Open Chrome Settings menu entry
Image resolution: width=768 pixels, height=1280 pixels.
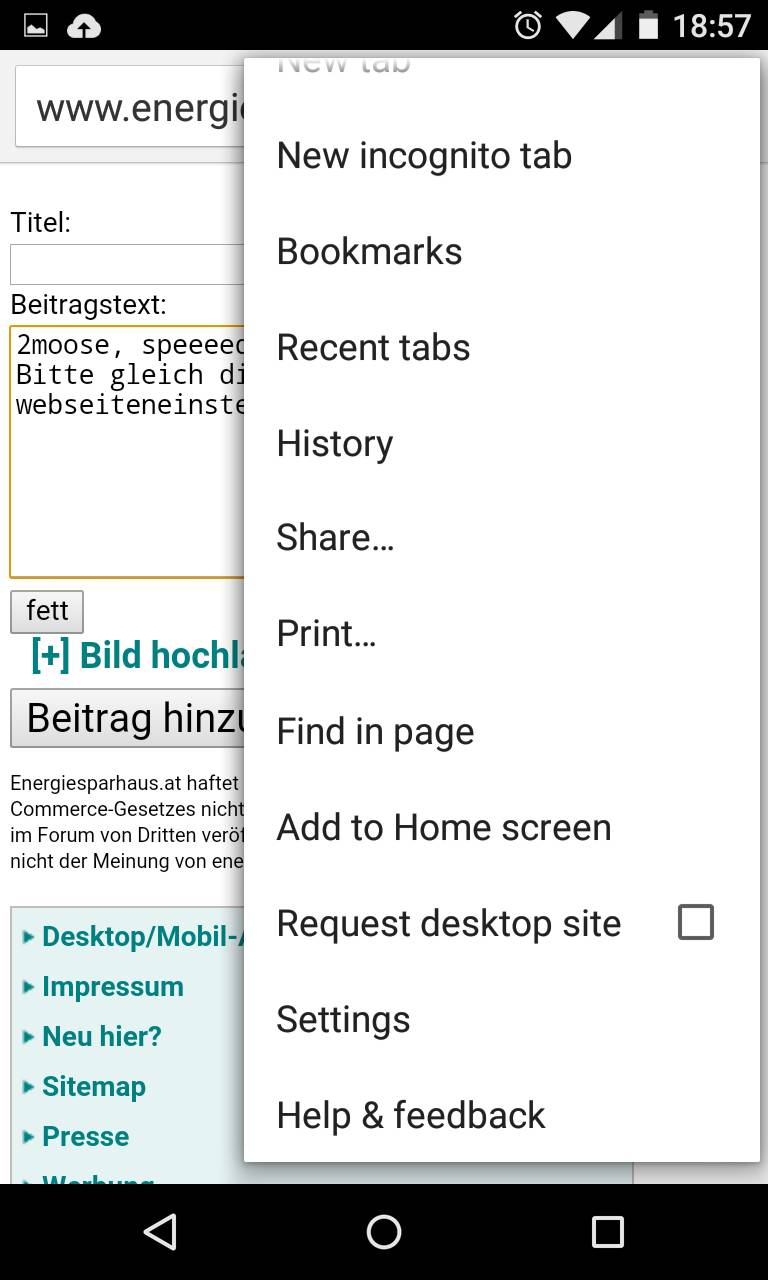click(343, 1019)
